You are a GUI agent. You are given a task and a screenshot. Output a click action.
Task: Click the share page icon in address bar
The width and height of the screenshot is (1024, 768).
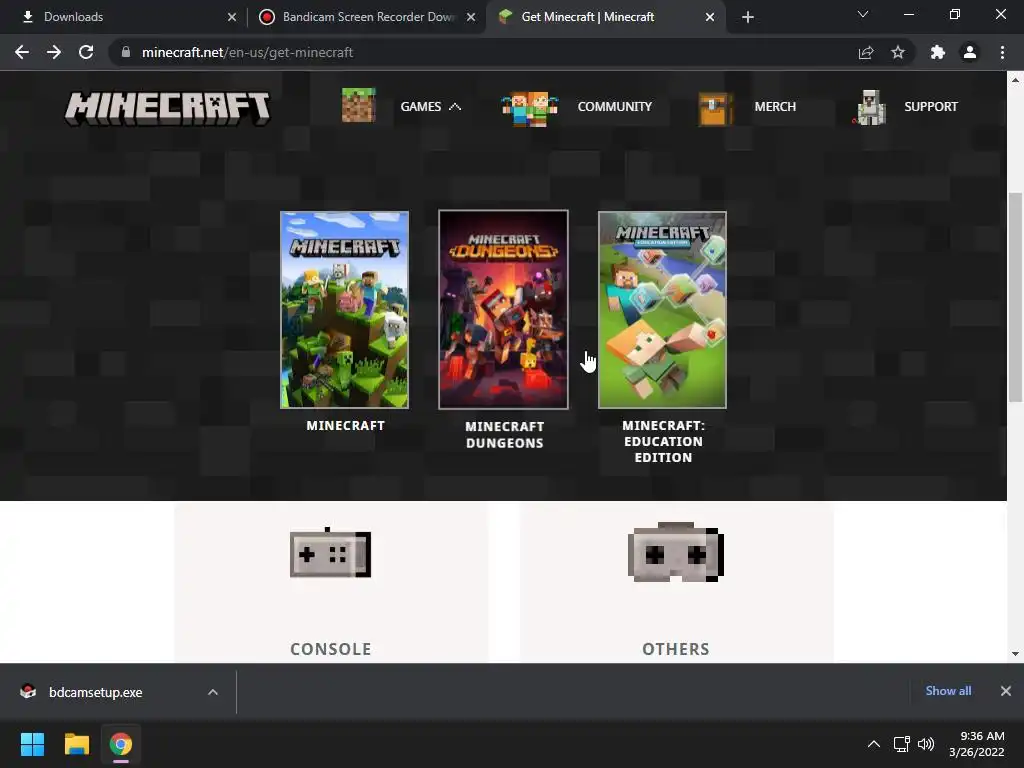(x=866, y=52)
